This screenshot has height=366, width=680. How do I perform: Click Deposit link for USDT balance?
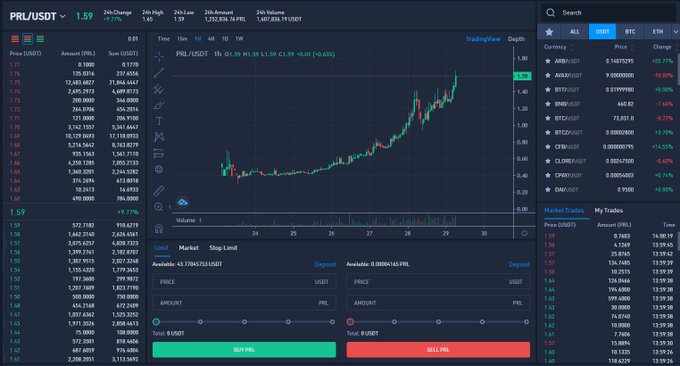[x=325, y=264]
